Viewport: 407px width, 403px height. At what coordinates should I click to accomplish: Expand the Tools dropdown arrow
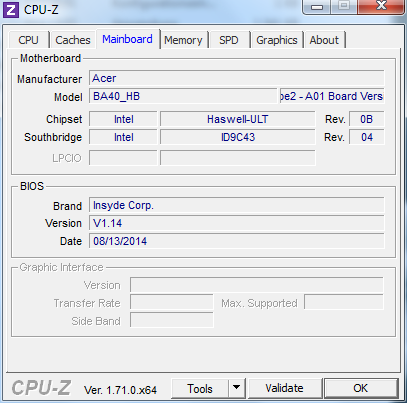tap(237, 388)
